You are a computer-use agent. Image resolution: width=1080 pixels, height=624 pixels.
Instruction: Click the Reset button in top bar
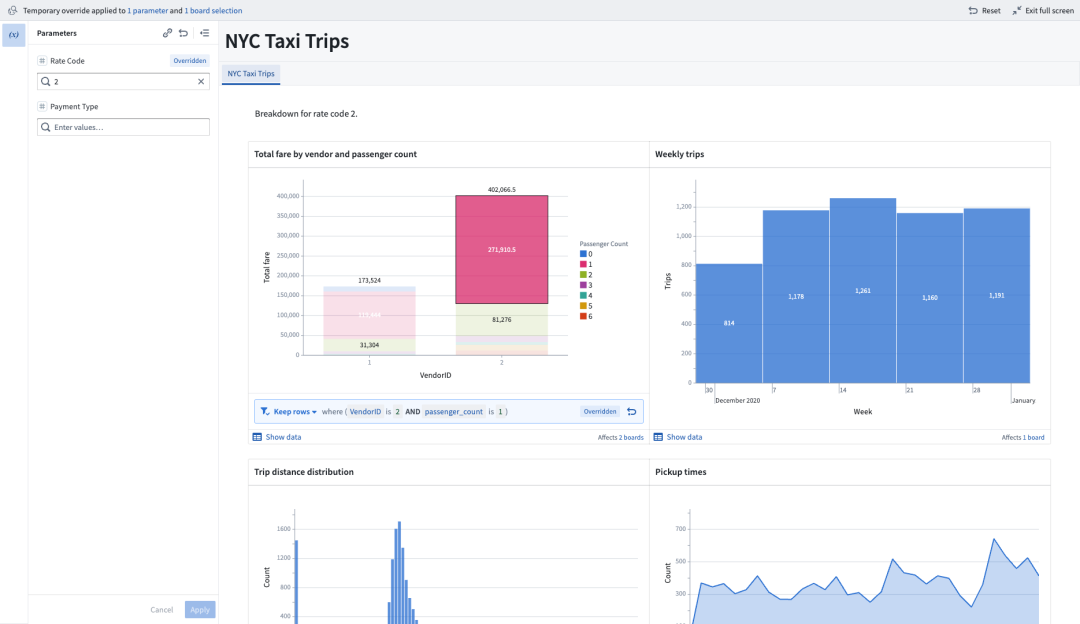pyautogui.click(x=984, y=10)
